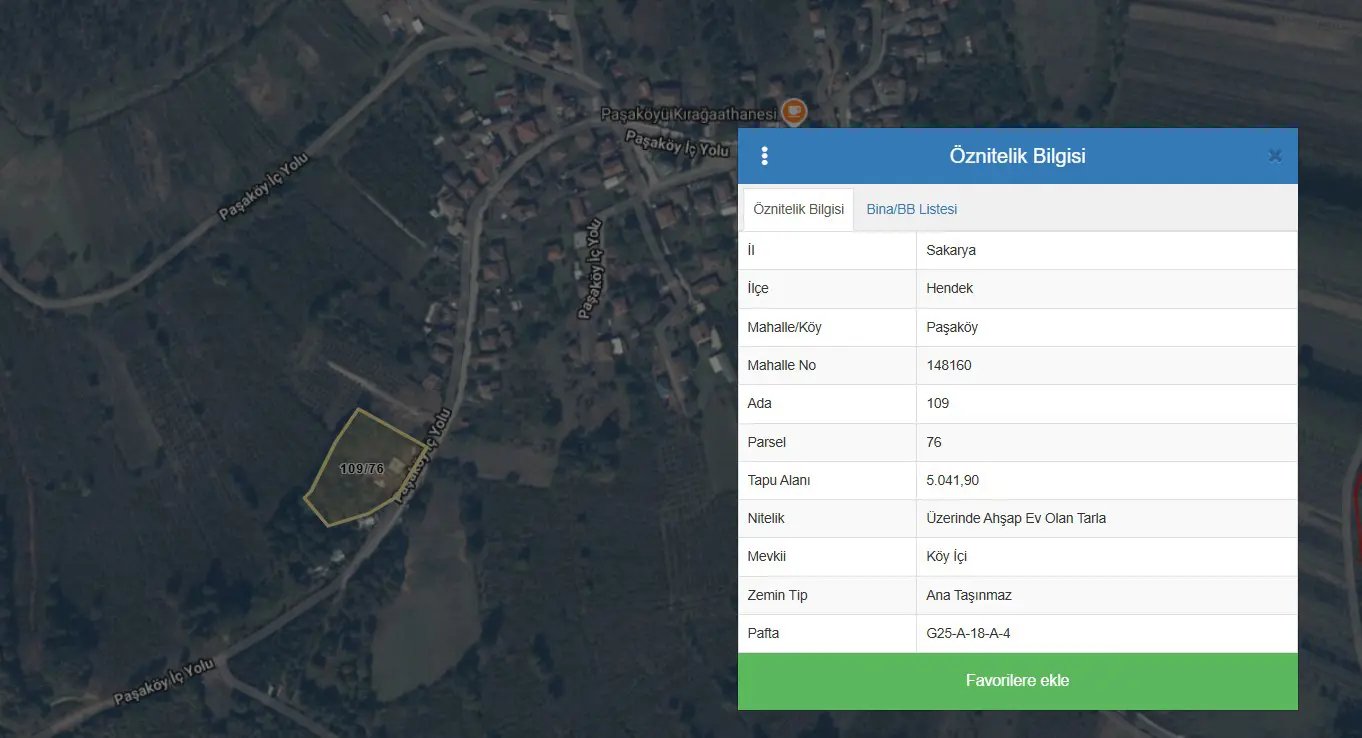Click the Paşaköy Kıraathanesi coffee marker icon
Viewport: 1362px width, 738px height.
point(794,111)
